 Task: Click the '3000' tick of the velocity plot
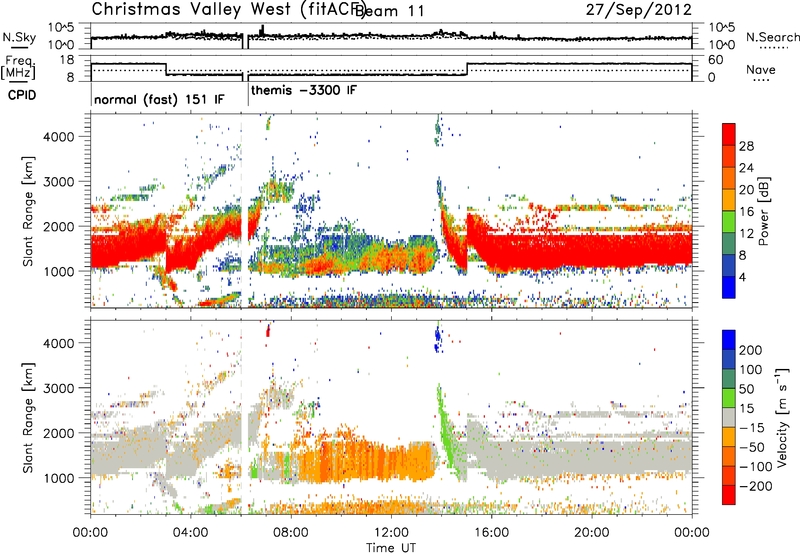click(59, 388)
